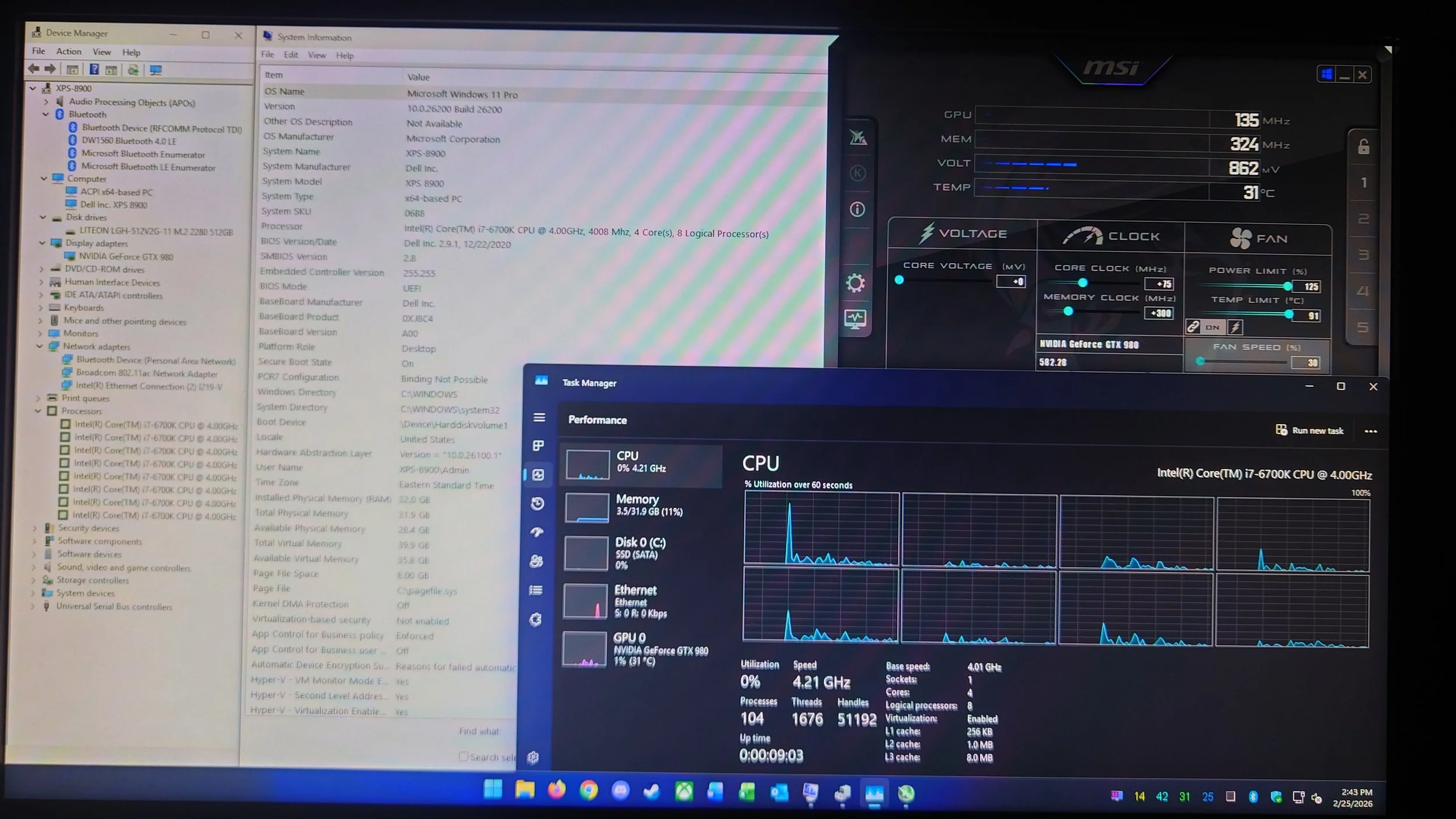The height and width of the screenshot is (819, 1456).
Task: Expand Security devices tree node
Action: pyautogui.click(x=34, y=528)
